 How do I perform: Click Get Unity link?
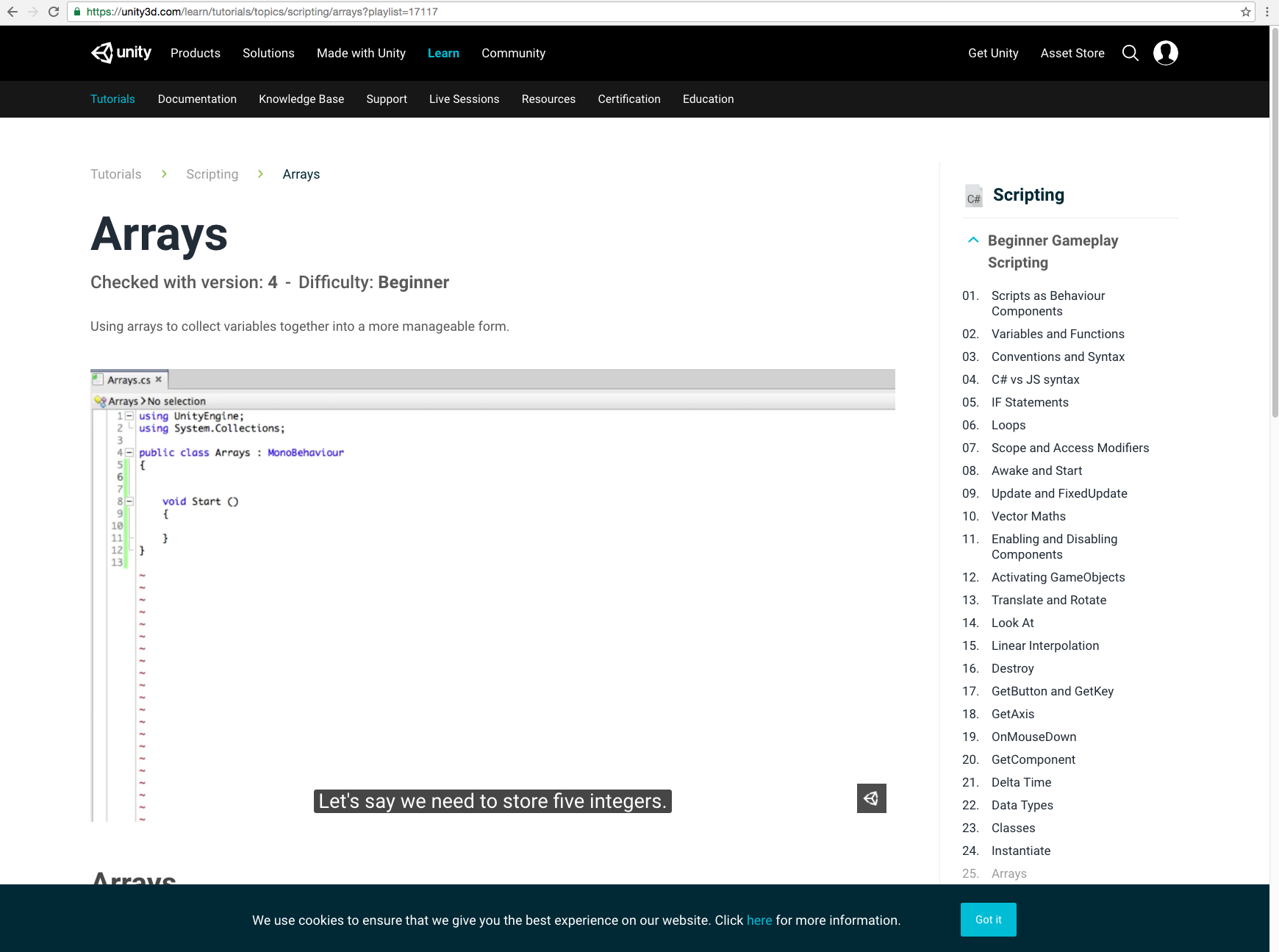coord(993,53)
